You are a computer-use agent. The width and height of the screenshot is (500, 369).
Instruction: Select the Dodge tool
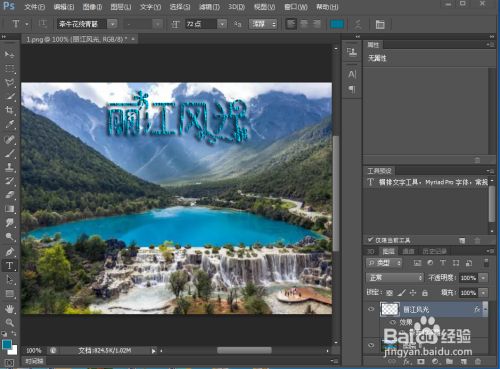click(x=9, y=237)
